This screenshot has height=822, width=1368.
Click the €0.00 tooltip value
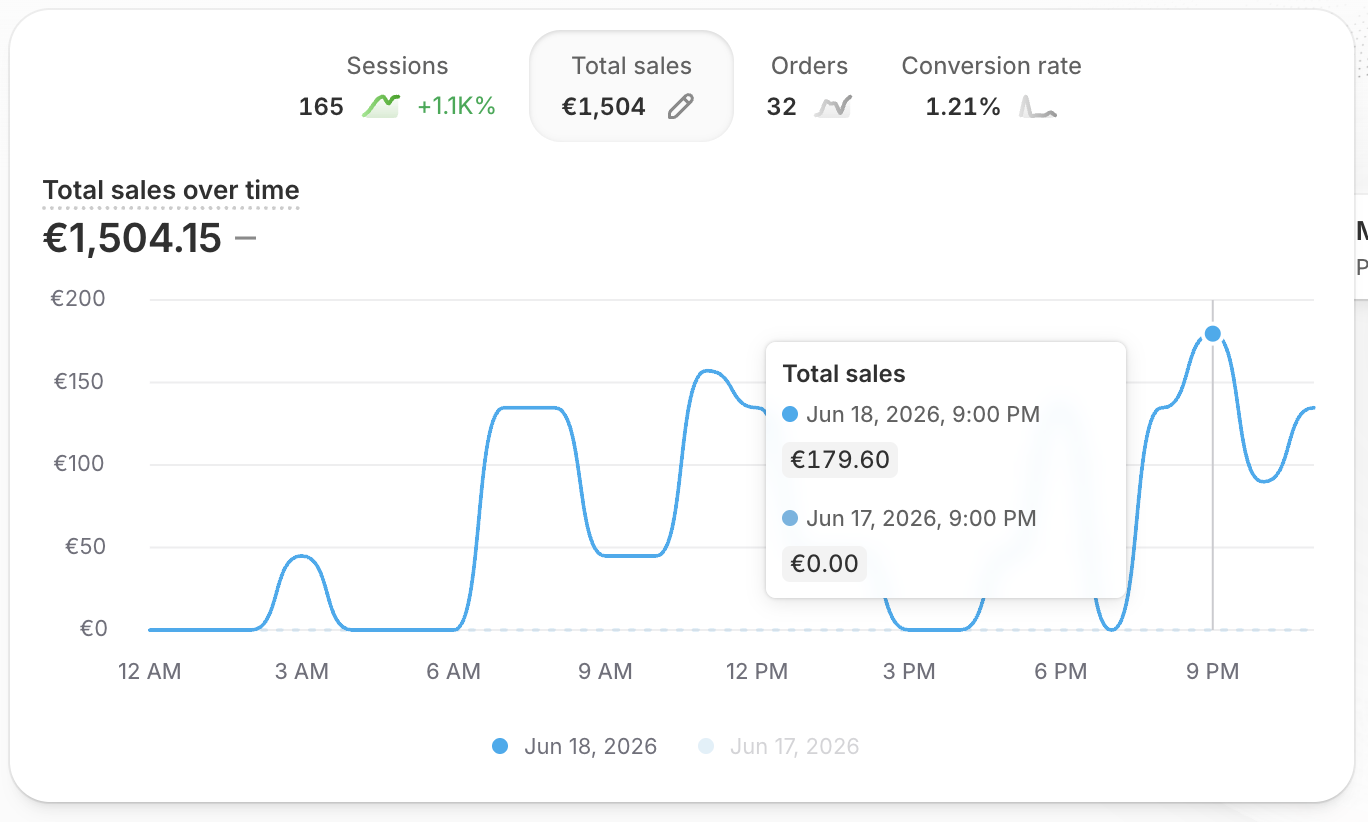coord(824,564)
